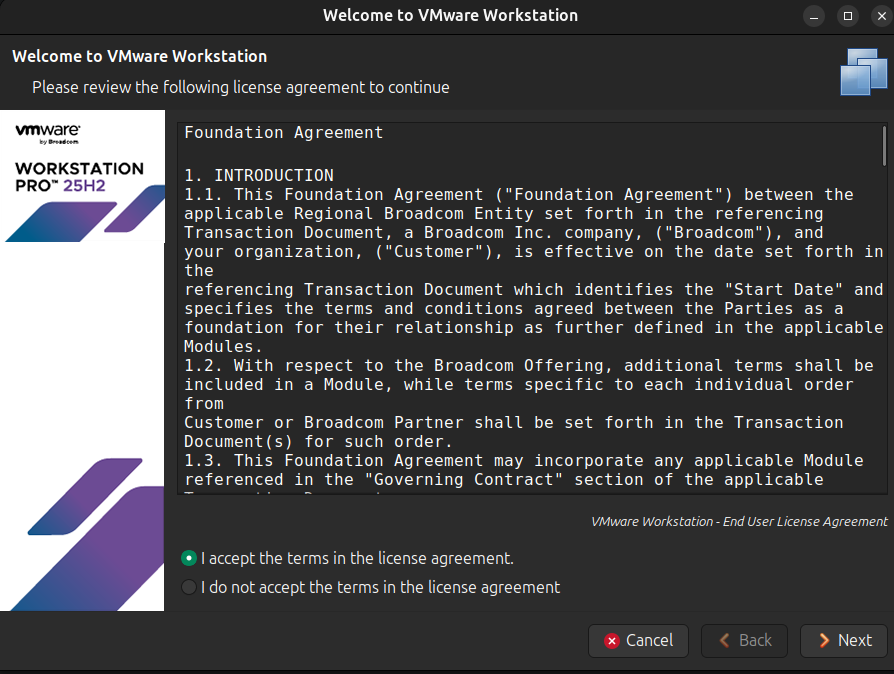Click the line starting "1.3. This Foundation Agreement"
The width and height of the screenshot is (894, 674).
pyautogui.click(x=523, y=461)
